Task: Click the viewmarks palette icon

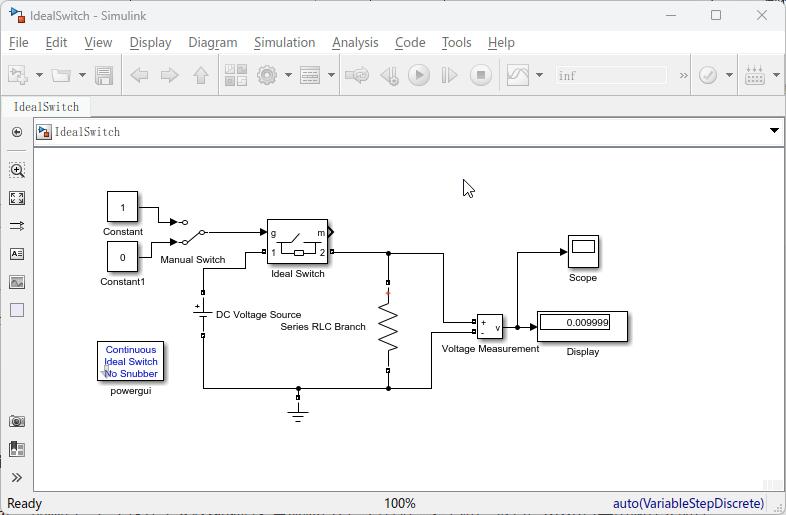Action: (17, 449)
